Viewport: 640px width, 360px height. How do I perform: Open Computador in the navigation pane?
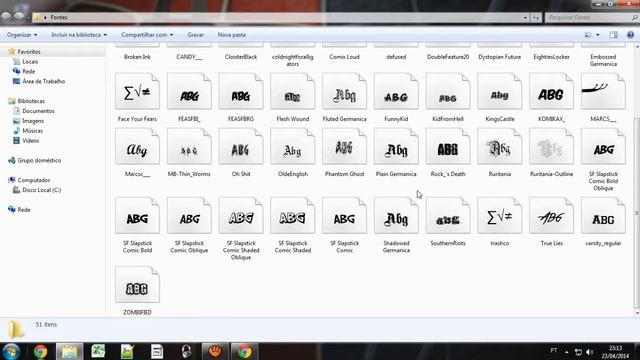[33, 180]
